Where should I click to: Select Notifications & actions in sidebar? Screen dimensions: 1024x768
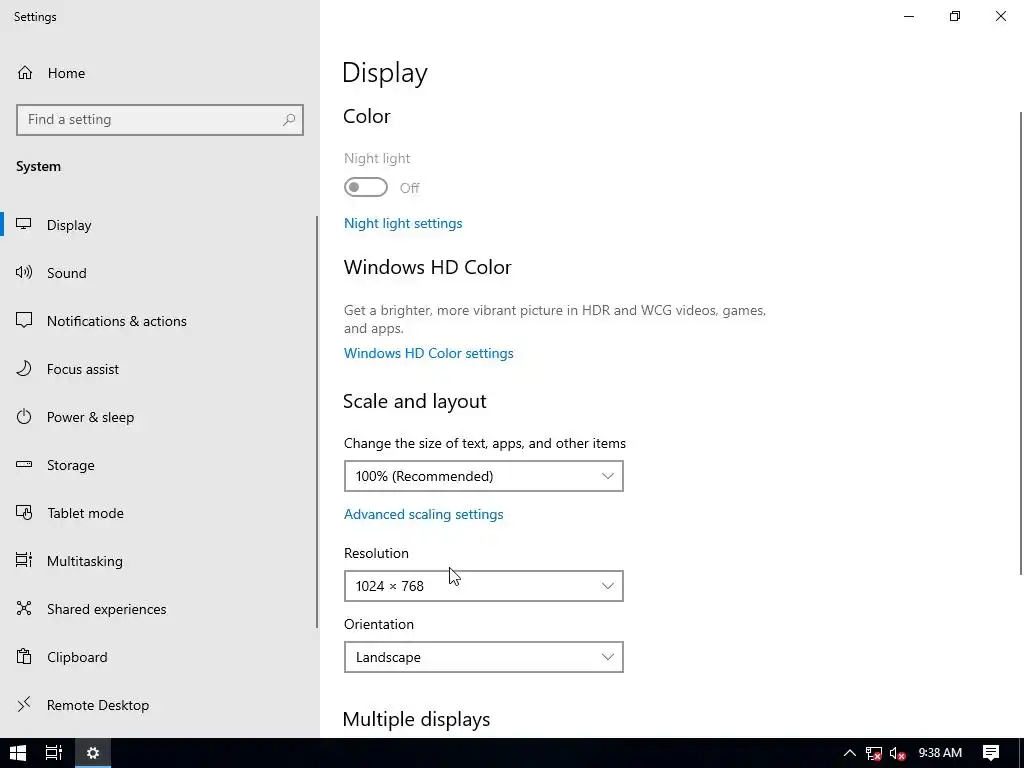pyautogui.click(x=158, y=321)
